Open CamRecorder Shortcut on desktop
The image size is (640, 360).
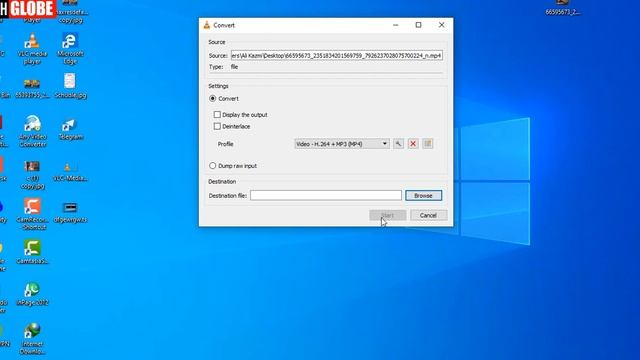coord(32,214)
